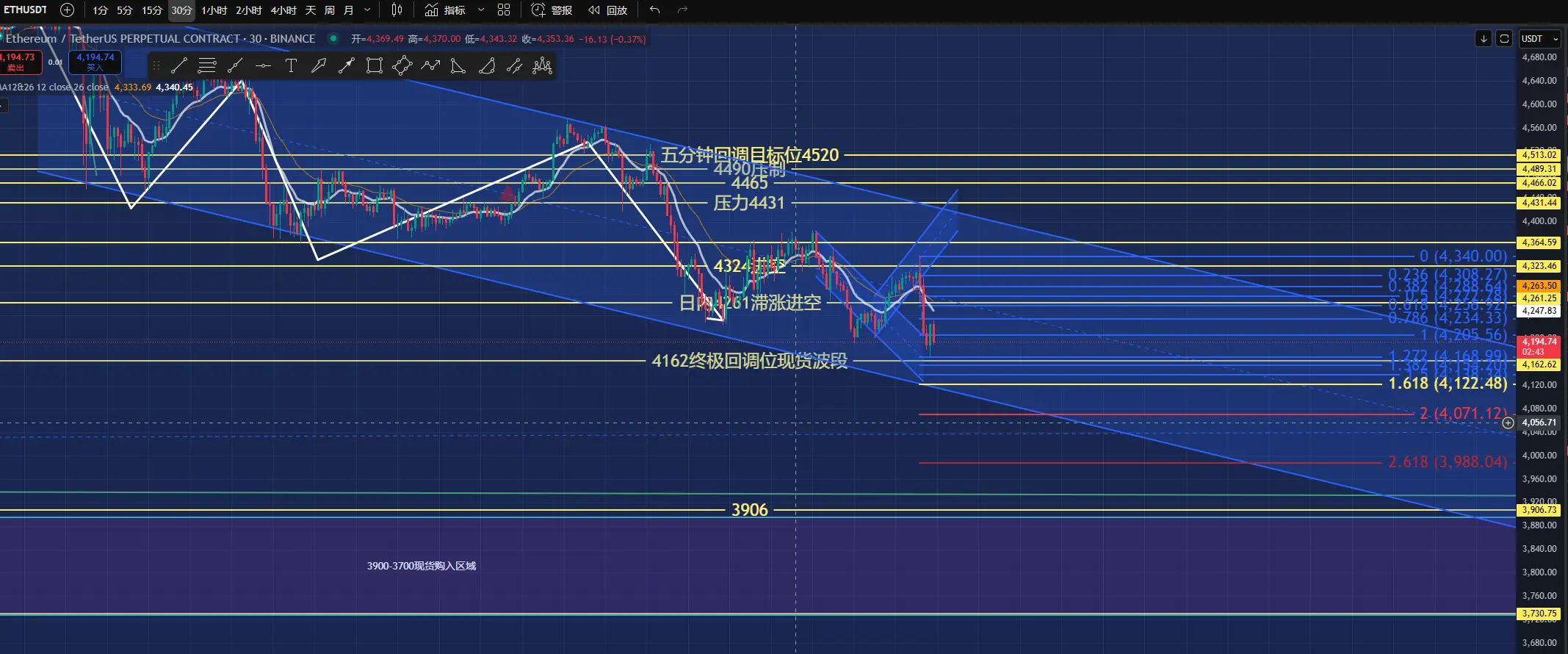The width and height of the screenshot is (1568, 654).
Task: Switch to the 15分 timeframe
Action: coord(152,10)
